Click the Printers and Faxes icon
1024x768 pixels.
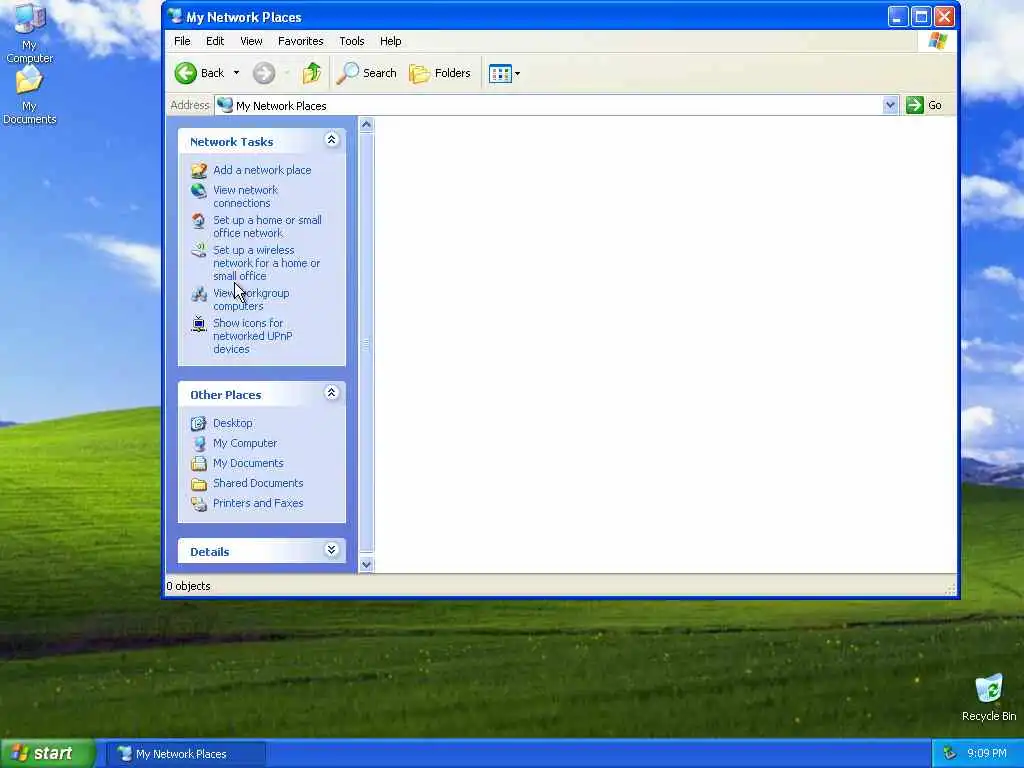(x=199, y=504)
